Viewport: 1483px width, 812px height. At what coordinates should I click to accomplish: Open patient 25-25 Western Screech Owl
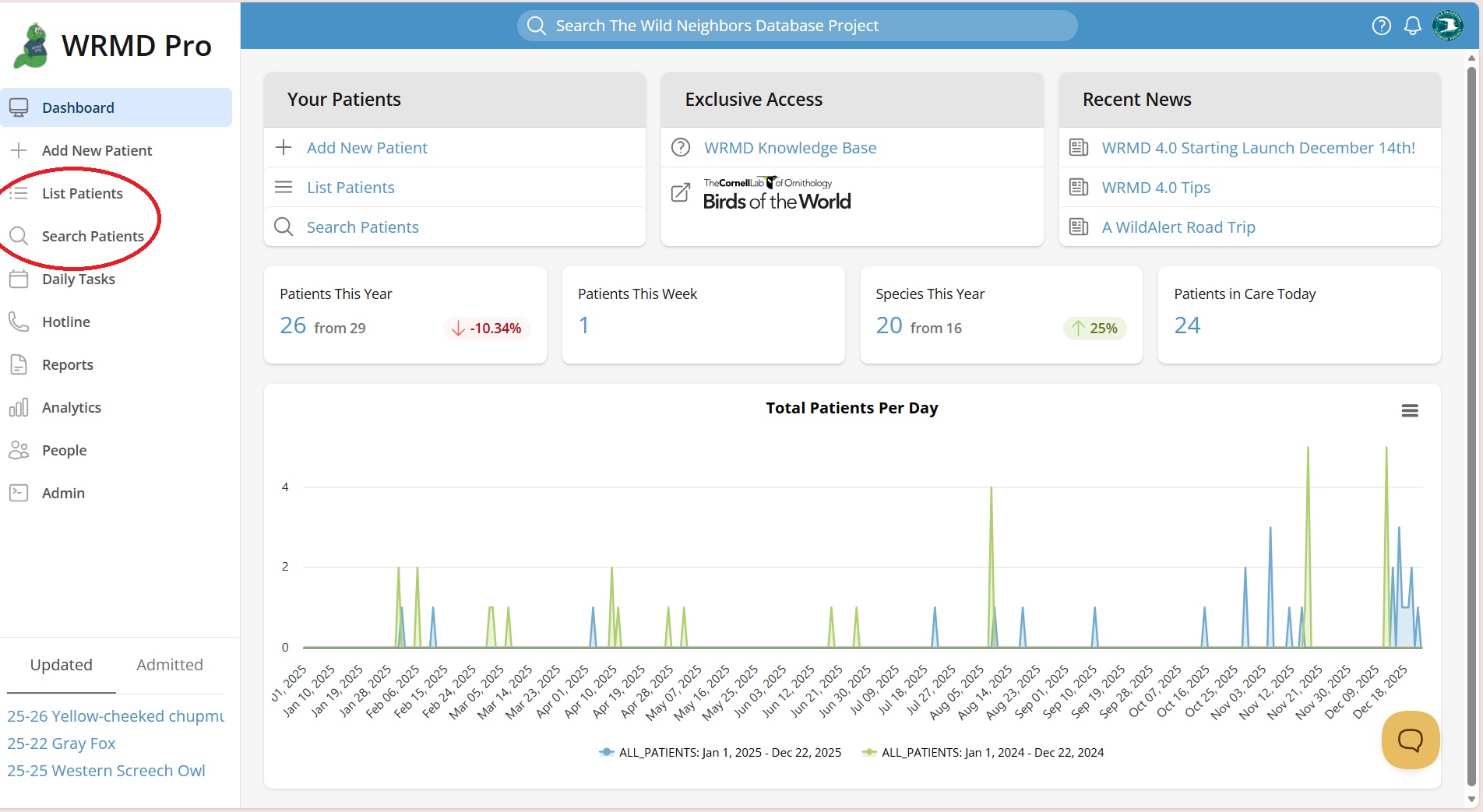[x=107, y=770]
